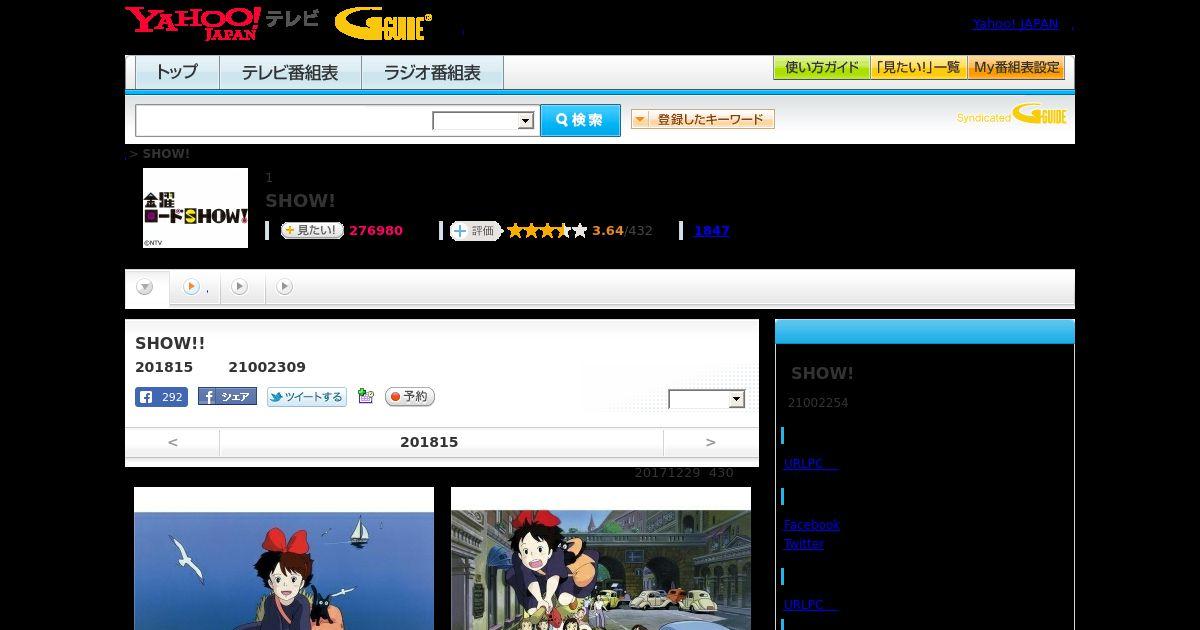Open the 「見たい!」一覧 button

(919, 68)
